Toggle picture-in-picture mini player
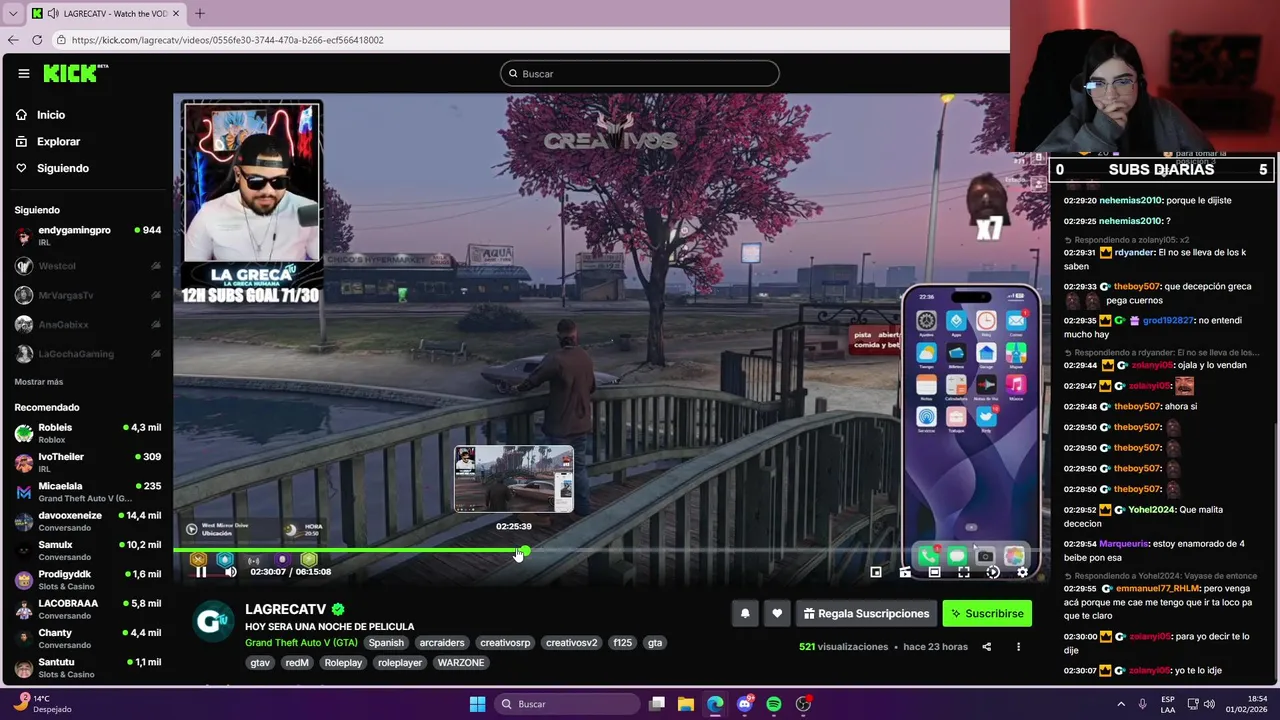1280x720 pixels. 876,572
